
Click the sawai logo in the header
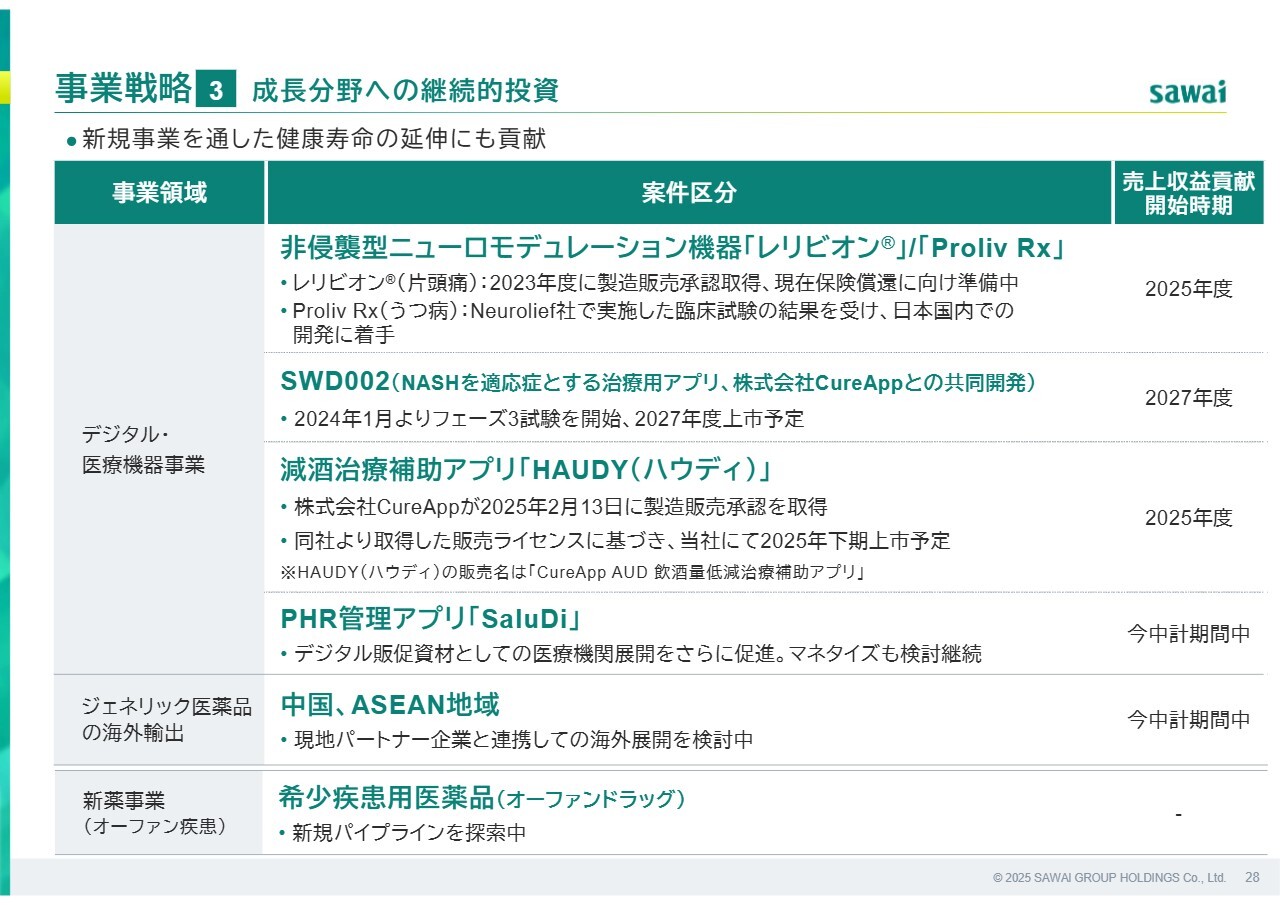(x=1186, y=92)
